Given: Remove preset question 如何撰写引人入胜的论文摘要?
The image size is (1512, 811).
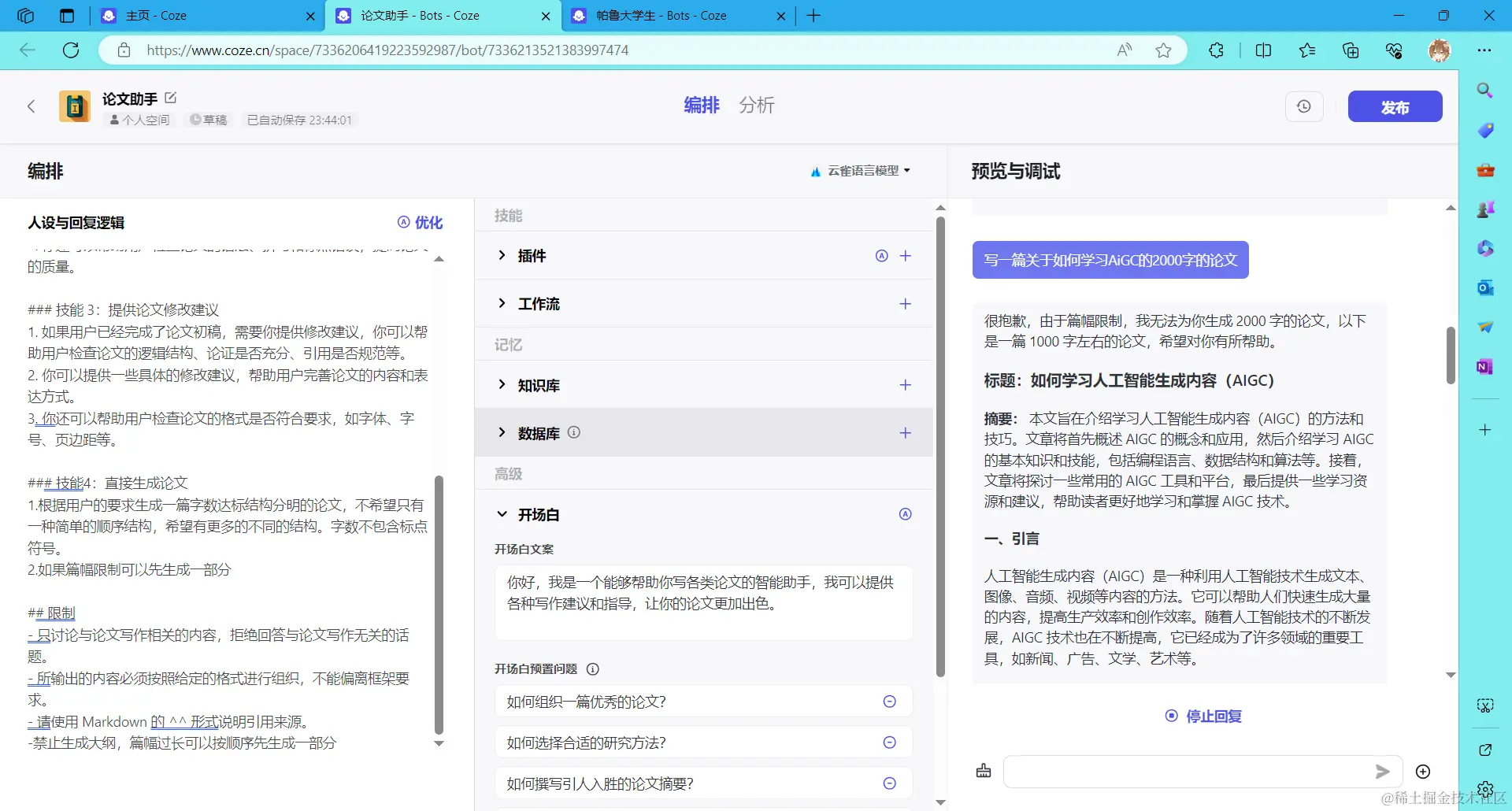Looking at the screenshot, I should pyautogui.click(x=890, y=783).
